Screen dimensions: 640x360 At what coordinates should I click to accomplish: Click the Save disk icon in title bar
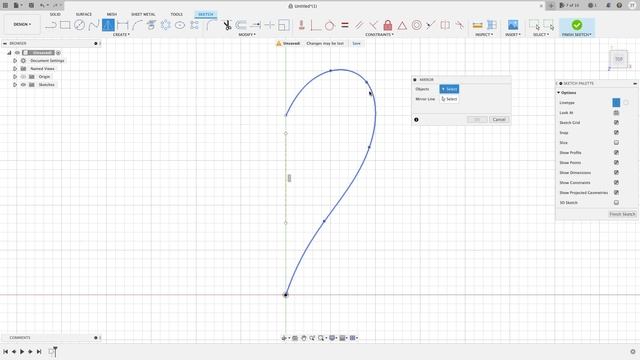click(x=31, y=5)
